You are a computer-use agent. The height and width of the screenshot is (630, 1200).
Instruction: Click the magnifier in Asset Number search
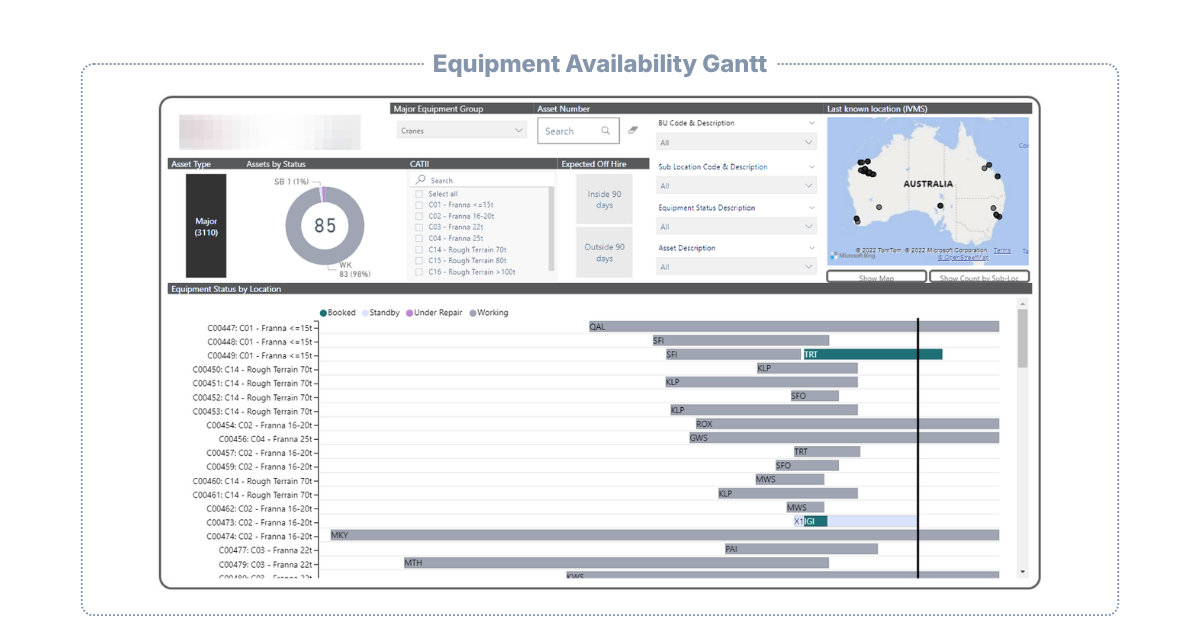606,131
